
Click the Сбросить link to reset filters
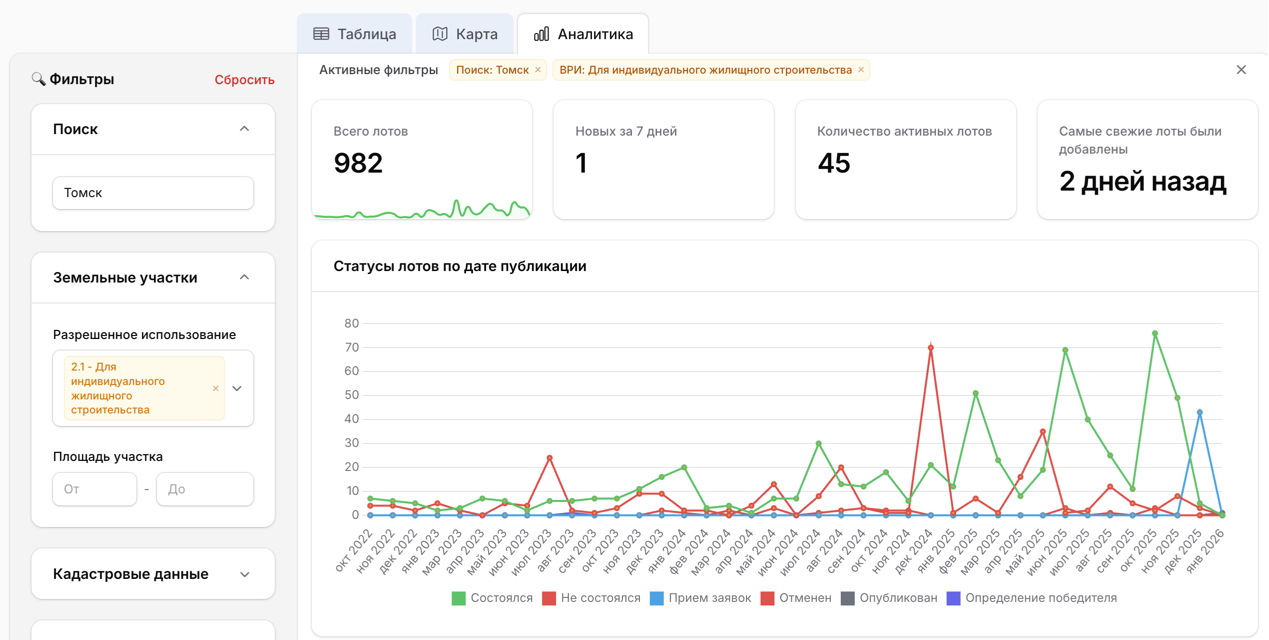click(x=244, y=80)
